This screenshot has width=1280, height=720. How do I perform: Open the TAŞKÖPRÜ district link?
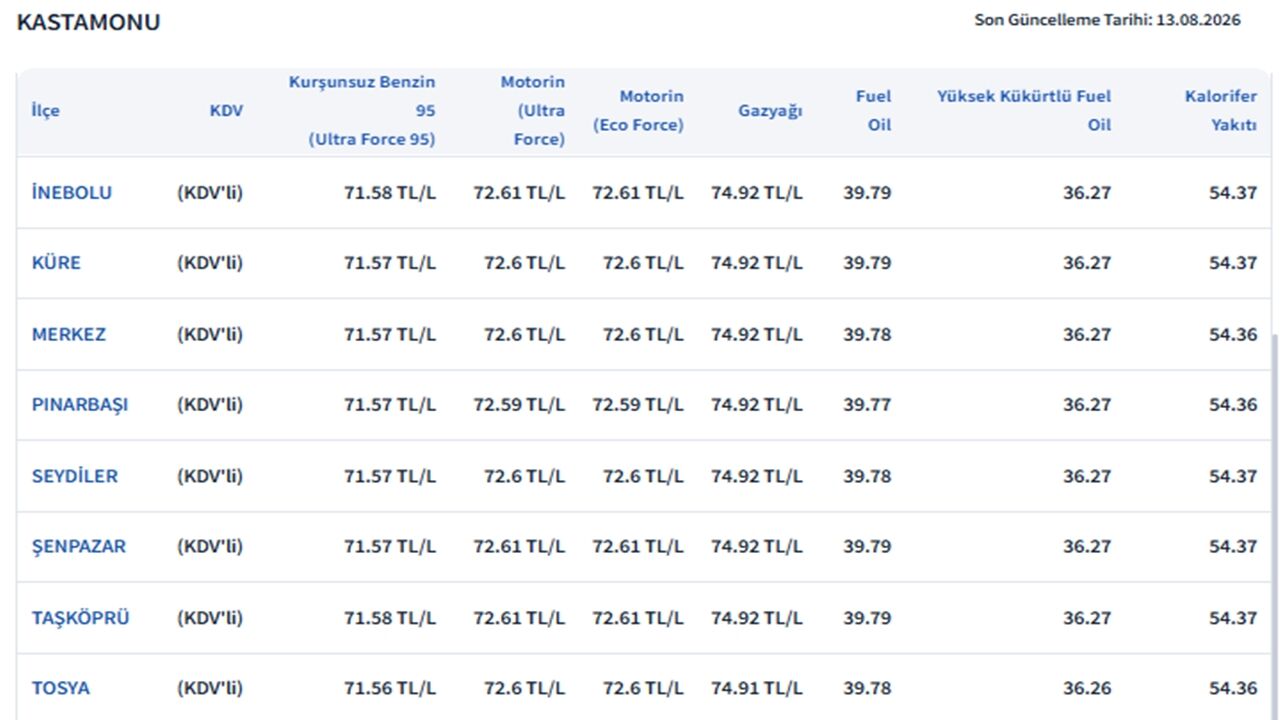81,618
